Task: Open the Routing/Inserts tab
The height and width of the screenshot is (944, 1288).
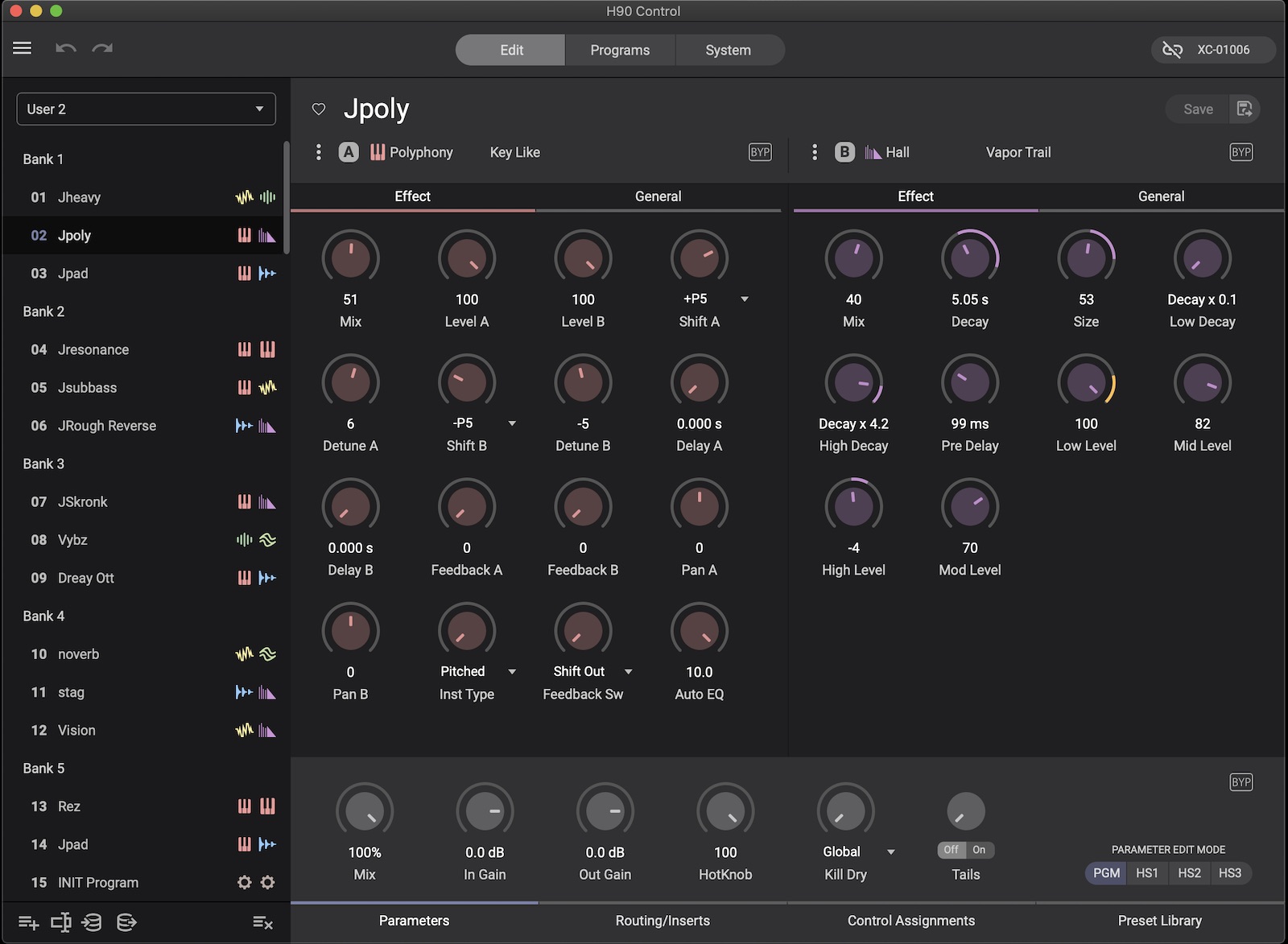Action: [x=663, y=921]
